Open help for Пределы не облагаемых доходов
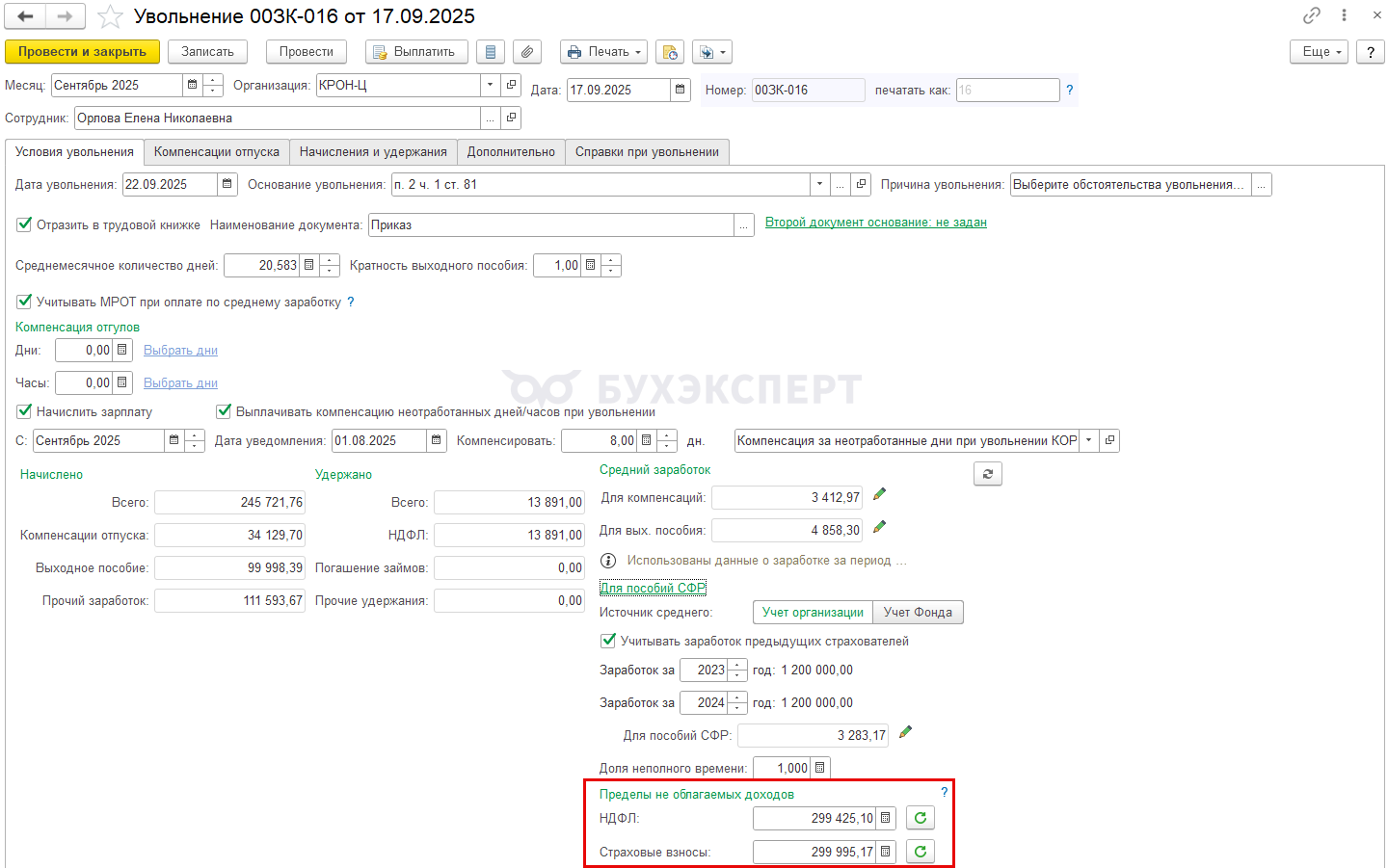The width and height of the screenshot is (1388, 868). tap(945, 792)
